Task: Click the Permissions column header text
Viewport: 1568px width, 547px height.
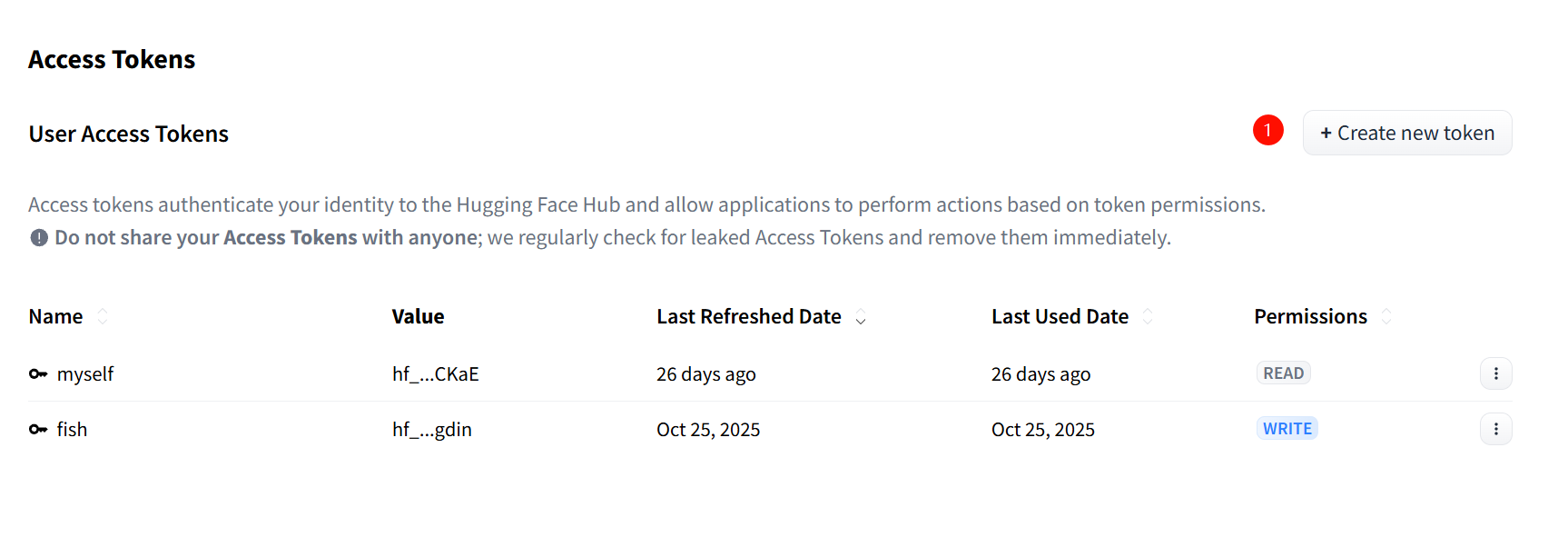Action: (x=1310, y=316)
